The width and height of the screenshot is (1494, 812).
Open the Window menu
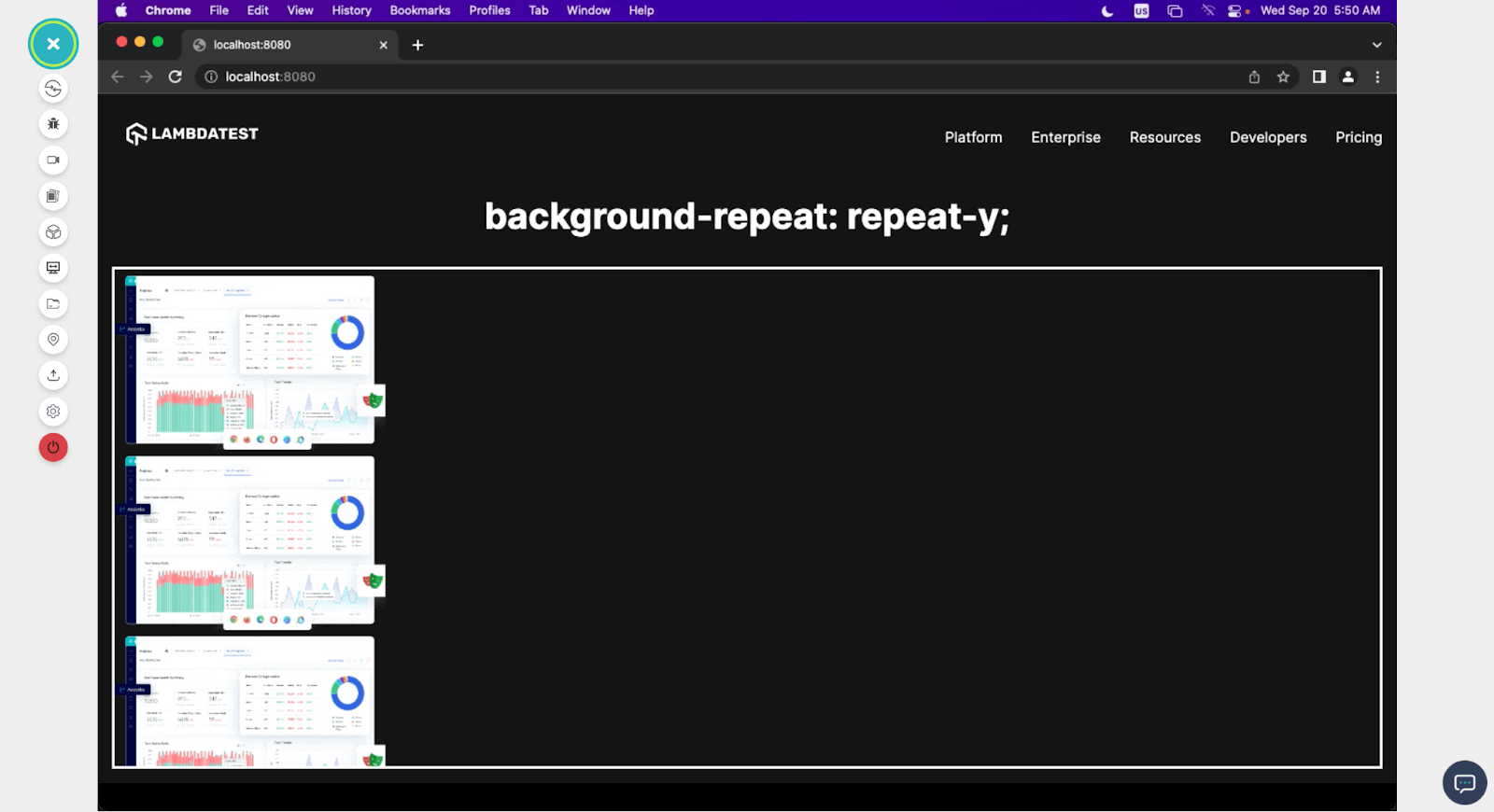588,10
